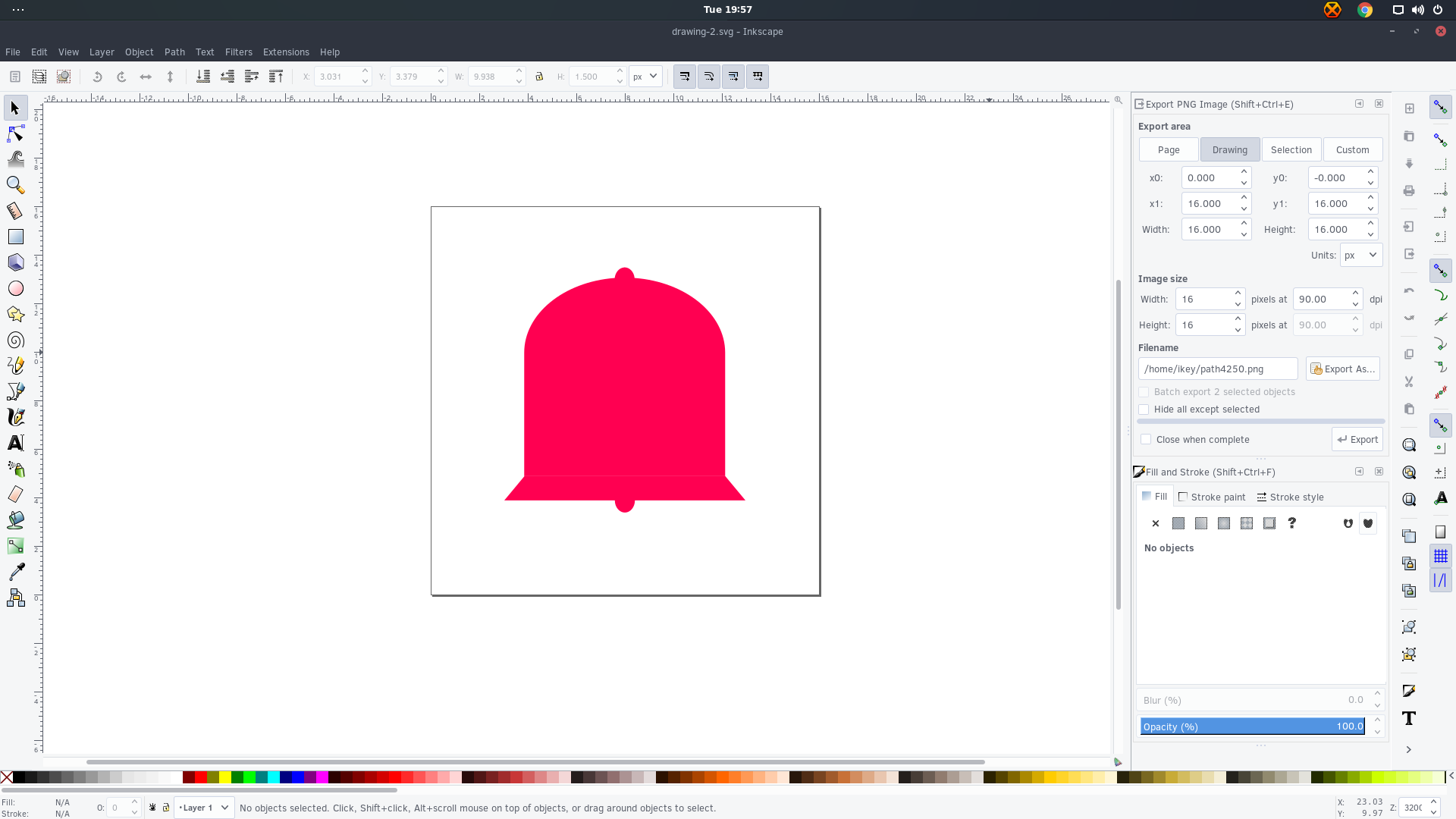Select Drawing export area
Viewport: 1456px width, 819px height.
[1230, 150]
